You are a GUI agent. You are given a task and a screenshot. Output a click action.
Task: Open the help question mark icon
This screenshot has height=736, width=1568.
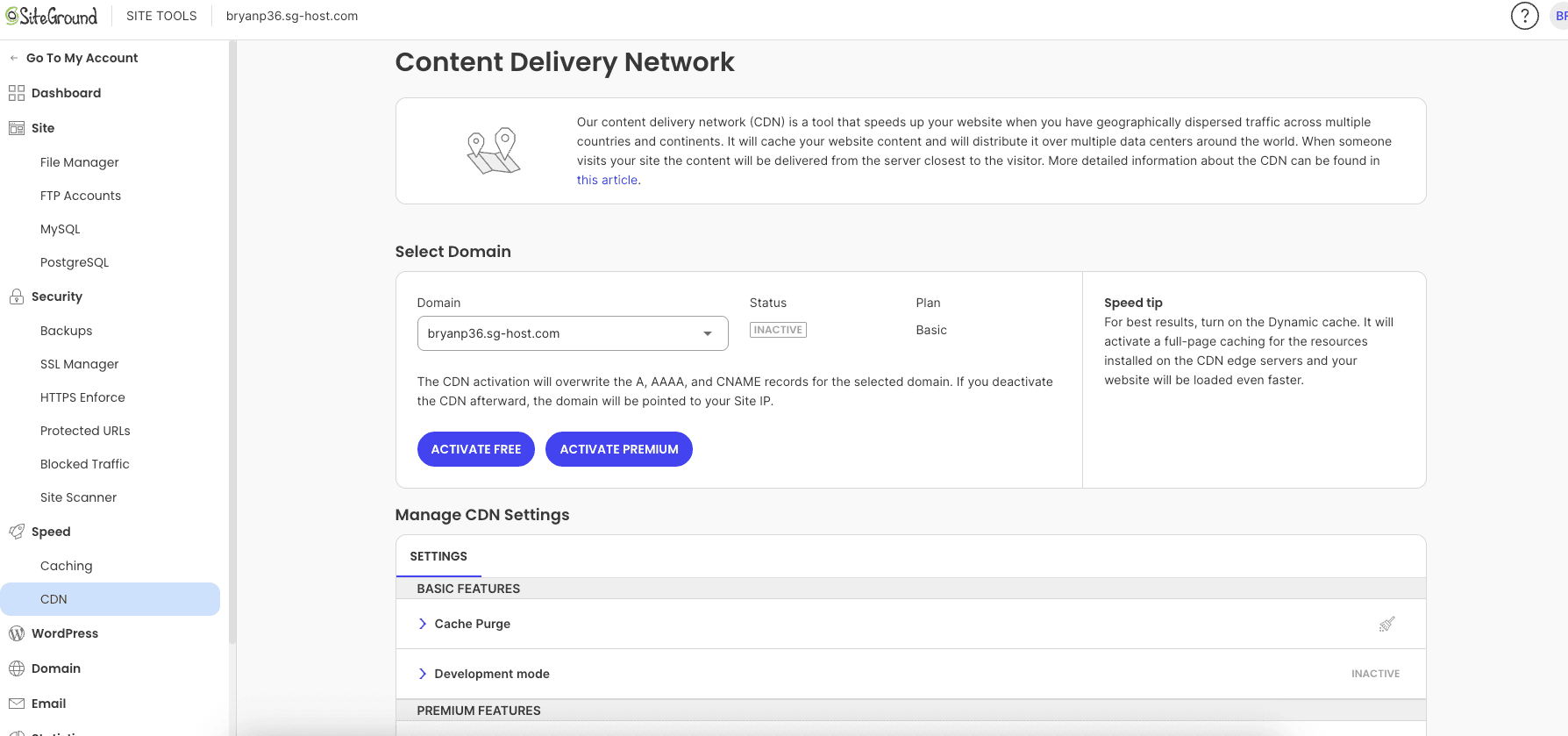1524,16
